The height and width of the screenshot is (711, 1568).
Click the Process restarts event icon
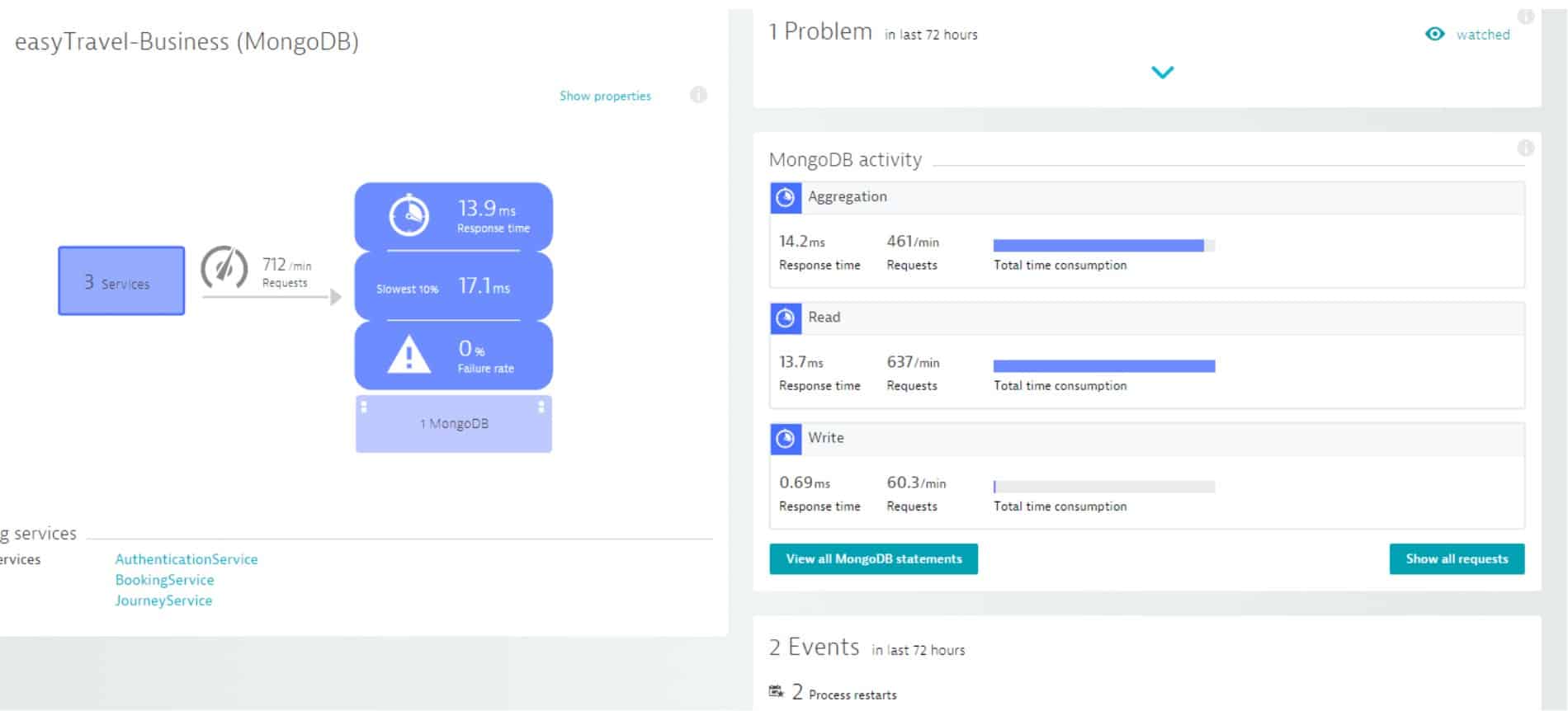pyautogui.click(x=776, y=691)
